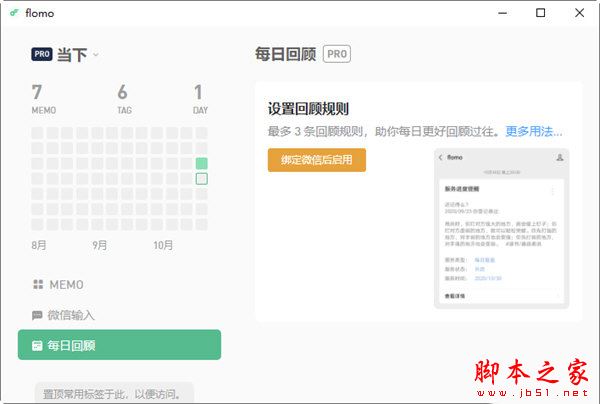Click the 每日回顾 calendar icon

pyautogui.click(x=37, y=345)
